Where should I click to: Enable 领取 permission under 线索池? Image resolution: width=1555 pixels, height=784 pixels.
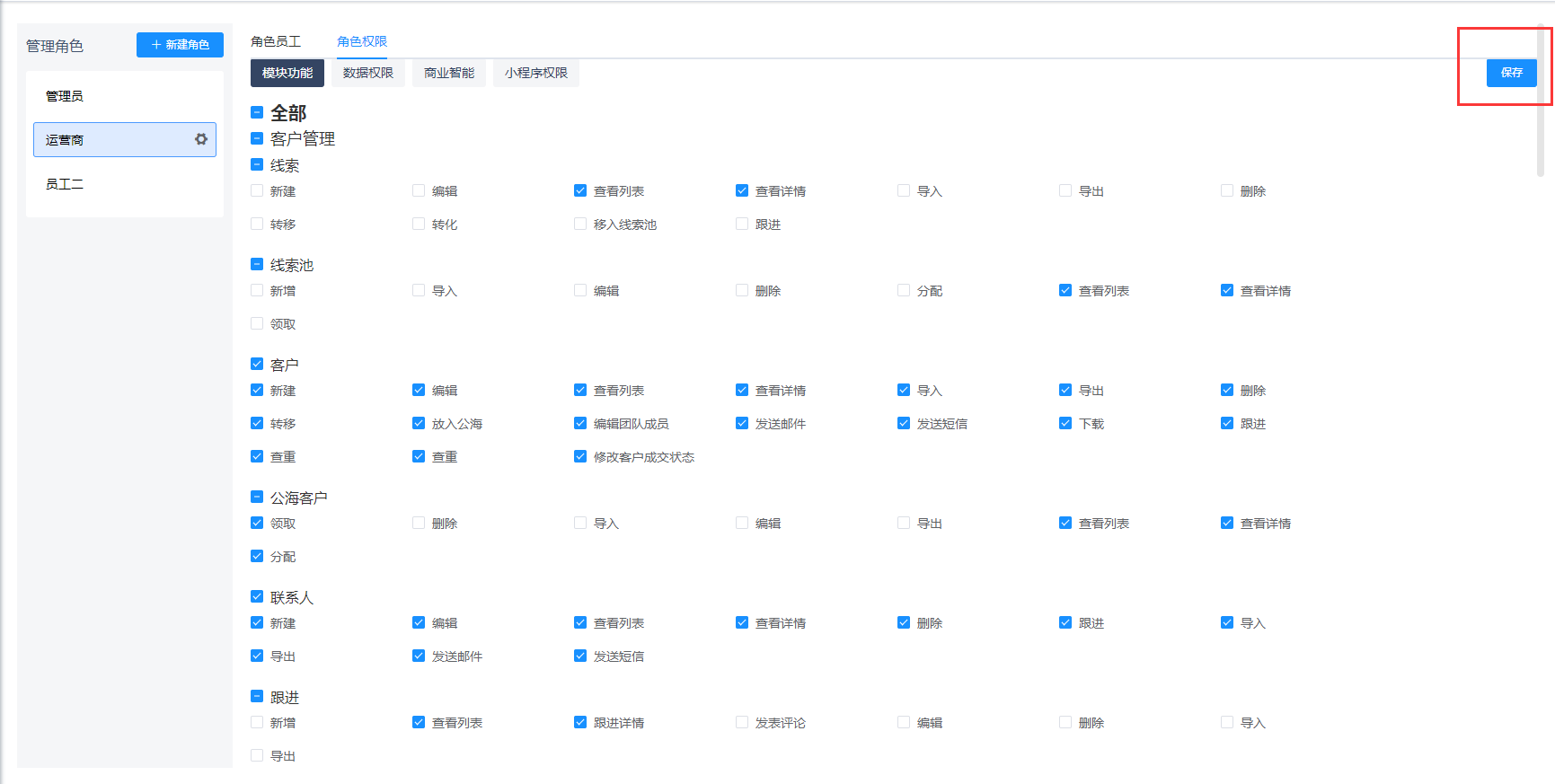257,324
